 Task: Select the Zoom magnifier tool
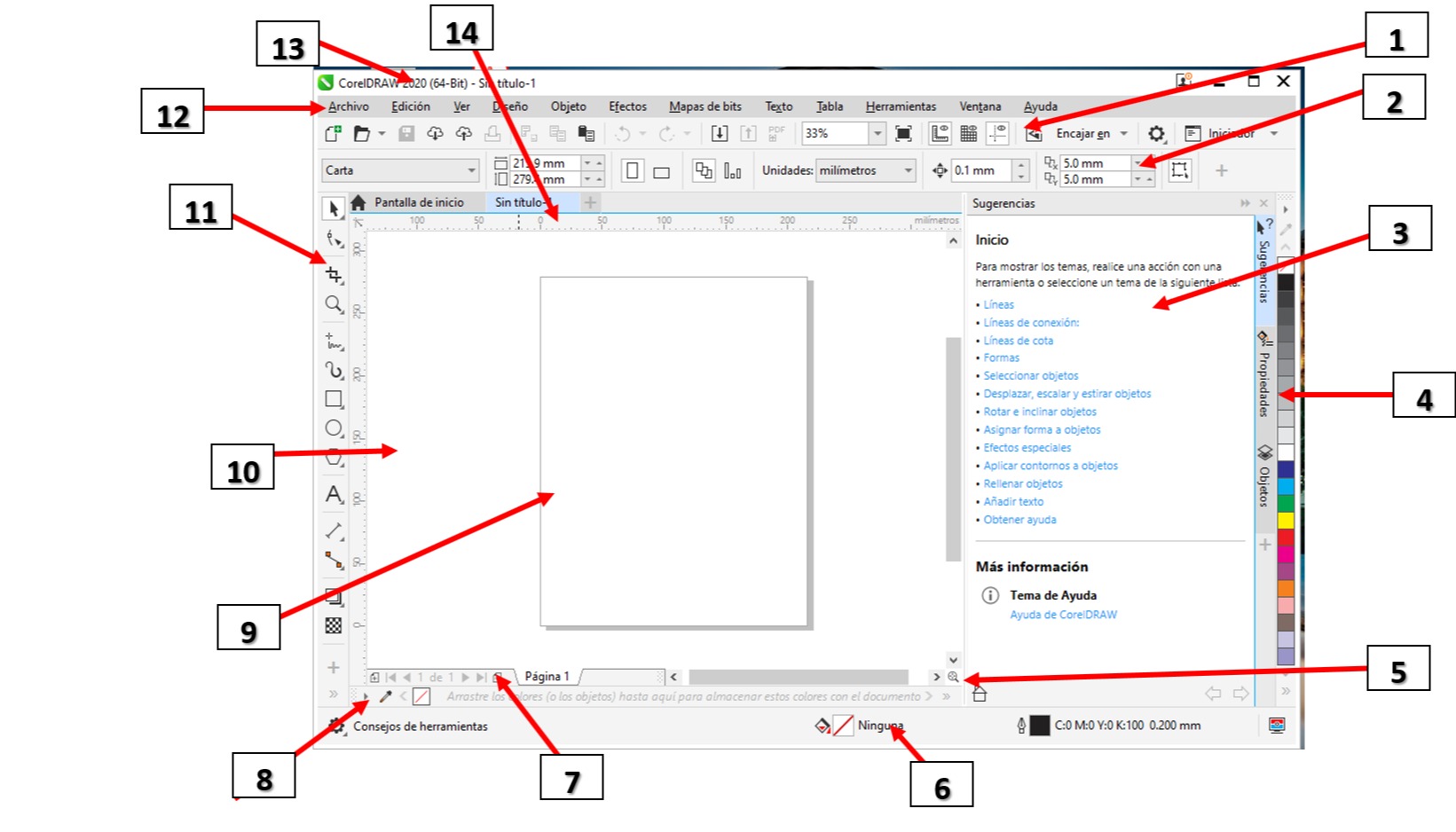[x=334, y=304]
